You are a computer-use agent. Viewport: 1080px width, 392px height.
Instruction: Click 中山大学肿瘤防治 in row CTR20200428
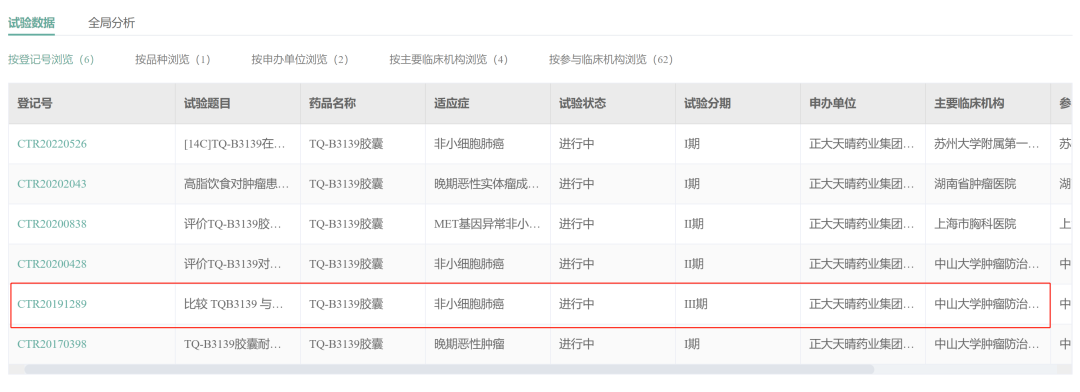987,264
